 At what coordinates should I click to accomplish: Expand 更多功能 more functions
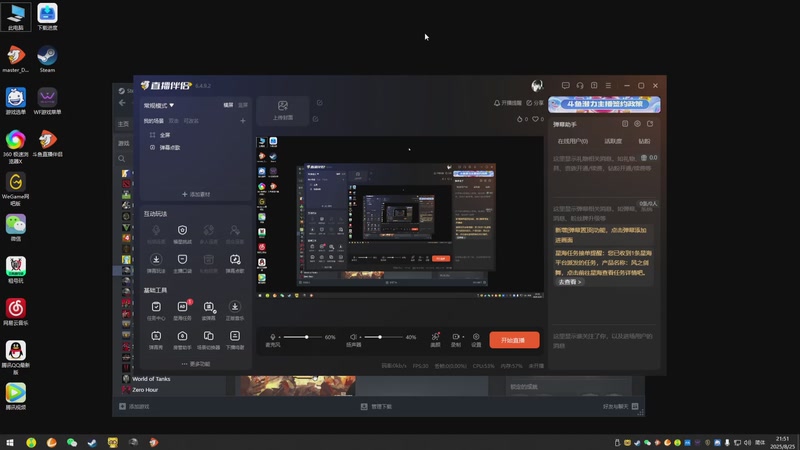(x=196, y=364)
